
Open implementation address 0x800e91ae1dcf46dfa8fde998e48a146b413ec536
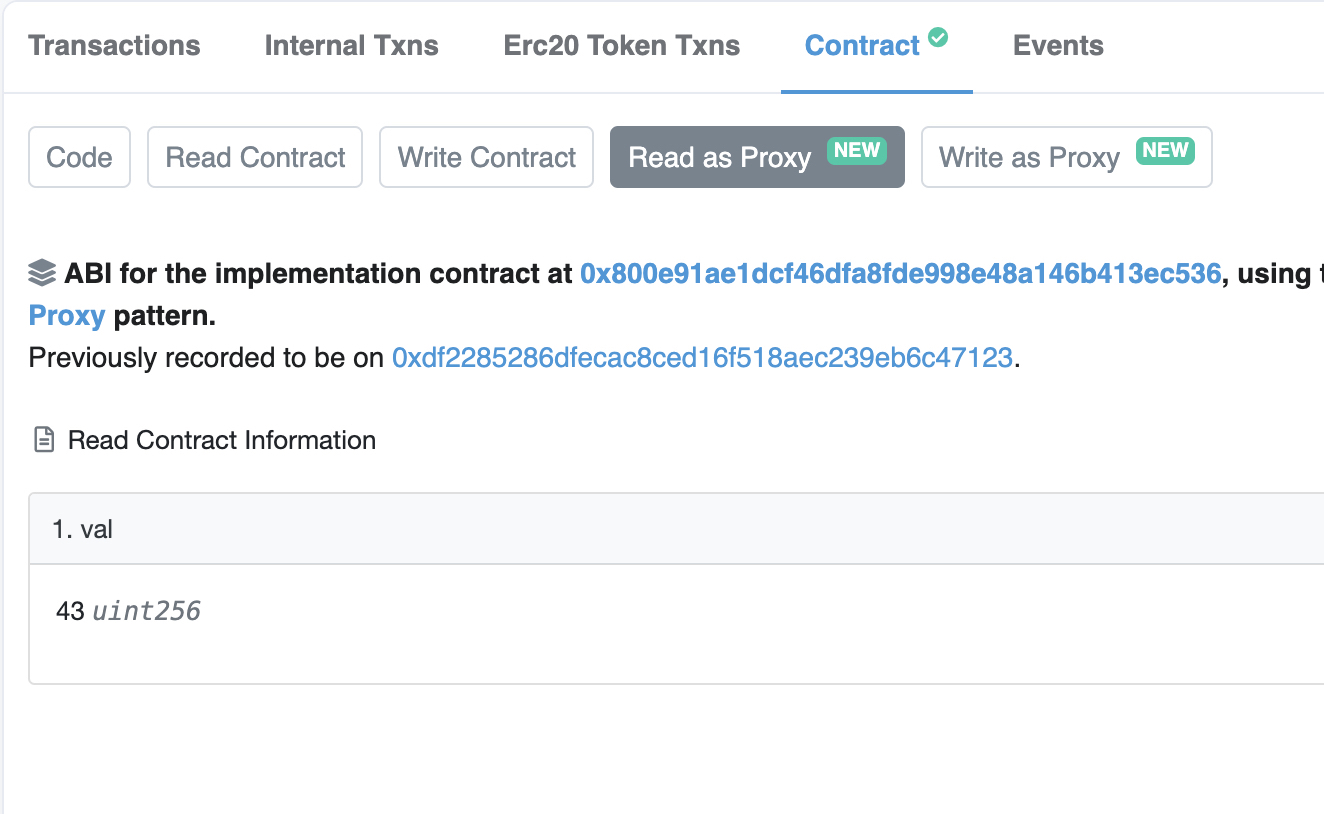coord(901,274)
